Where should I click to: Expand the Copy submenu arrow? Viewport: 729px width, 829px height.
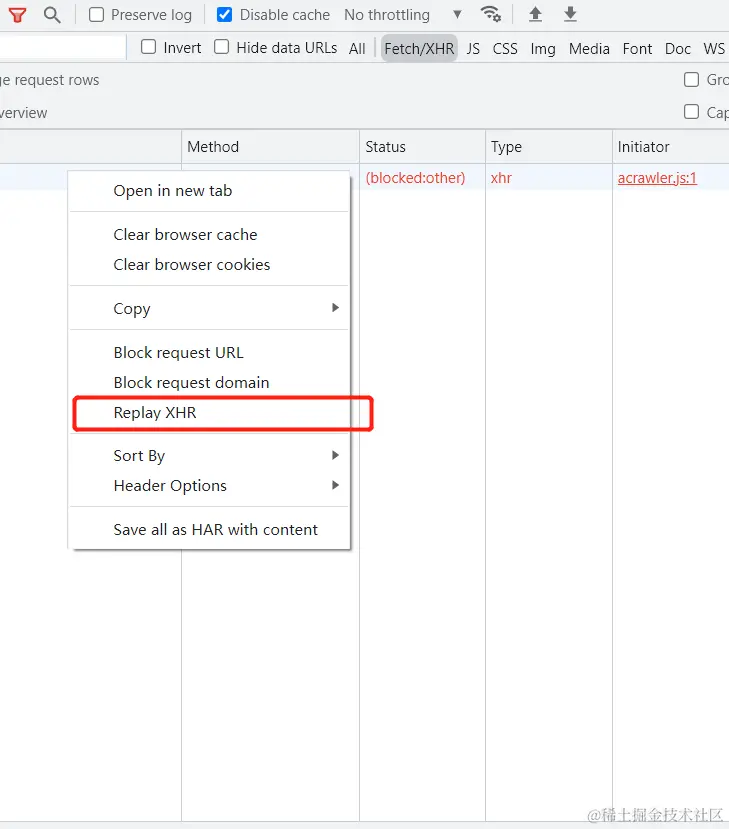[335, 308]
